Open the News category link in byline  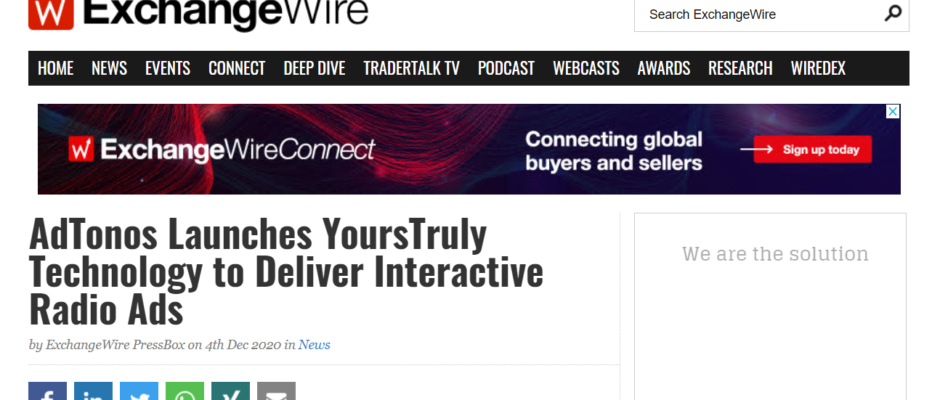pyautogui.click(x=314, y=345)
